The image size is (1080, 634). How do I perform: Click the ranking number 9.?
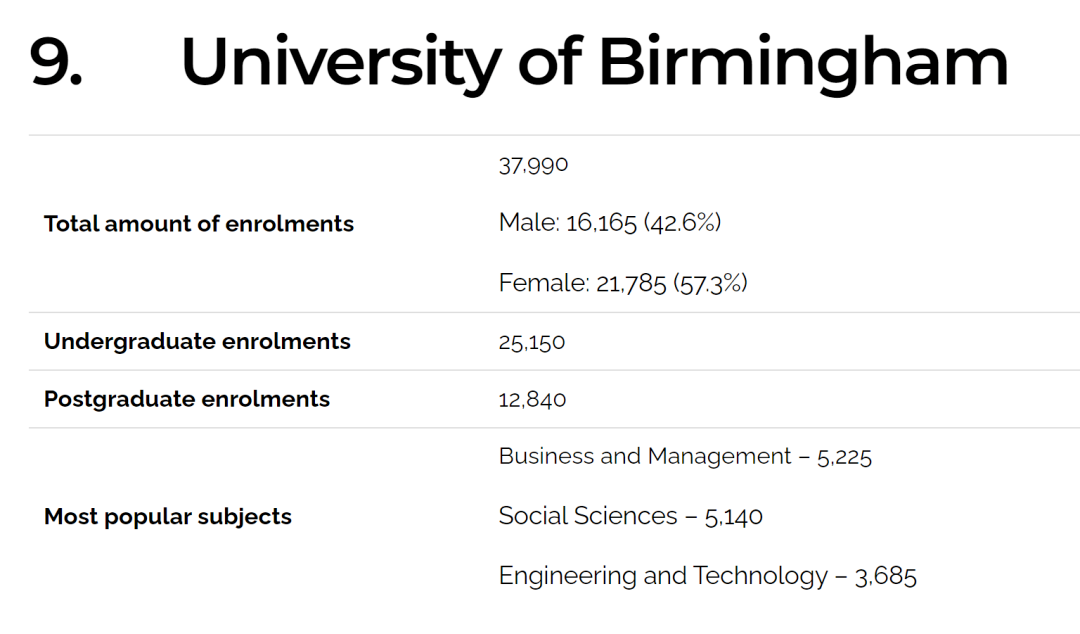[x=56, y=62]
